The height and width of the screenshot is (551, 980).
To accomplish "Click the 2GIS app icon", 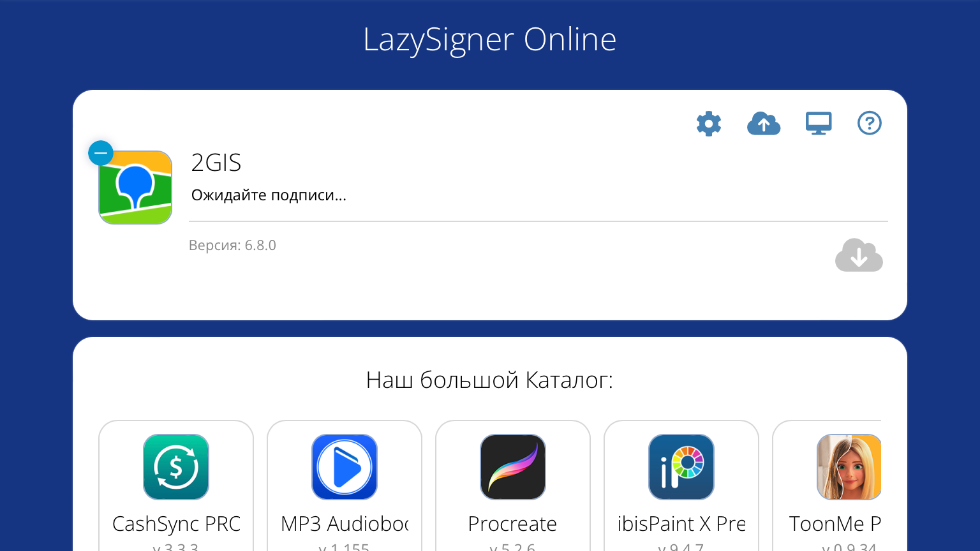I will [x=135, y=187].
